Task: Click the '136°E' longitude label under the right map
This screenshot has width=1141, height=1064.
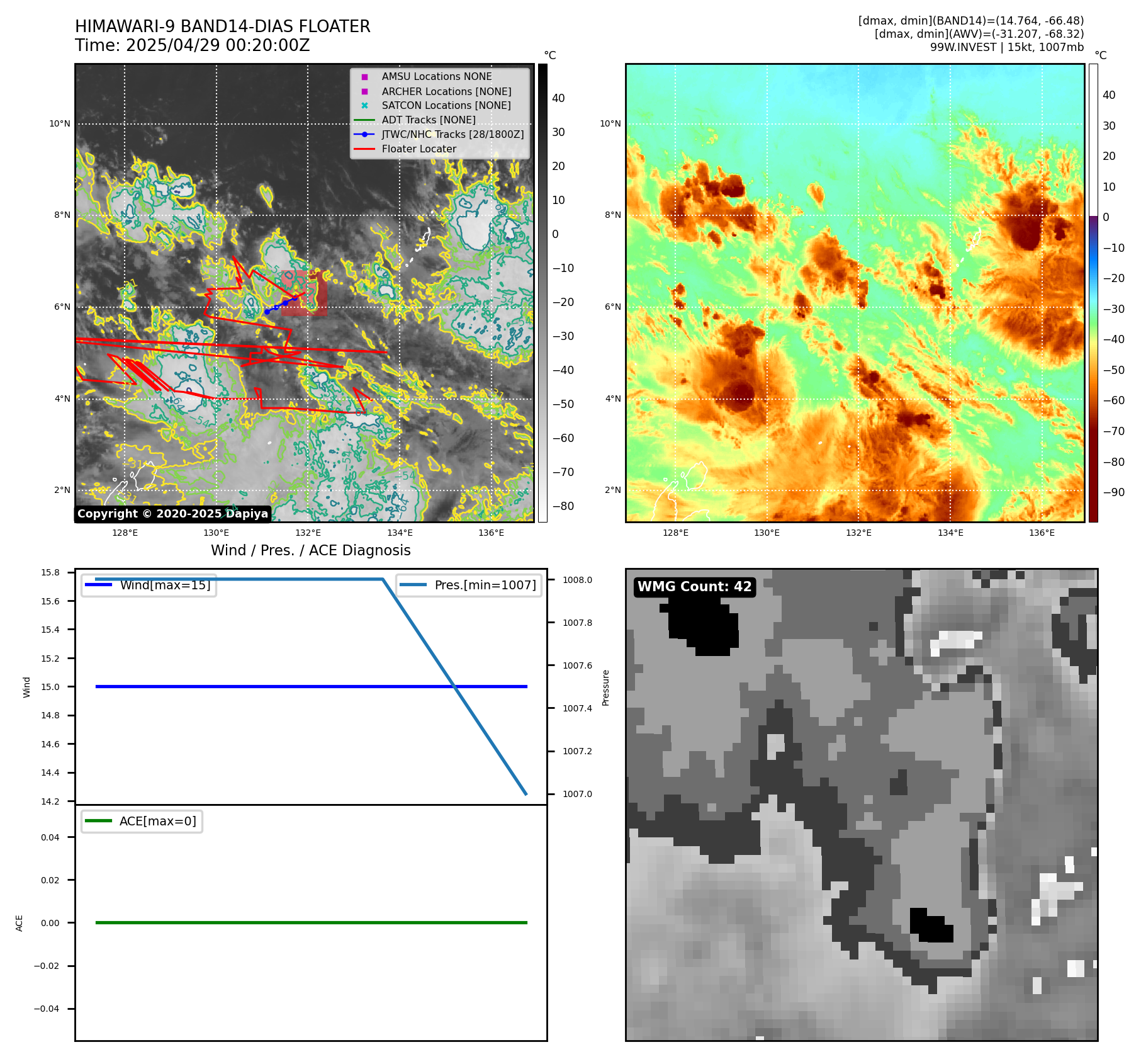Action: [1042, 533]
